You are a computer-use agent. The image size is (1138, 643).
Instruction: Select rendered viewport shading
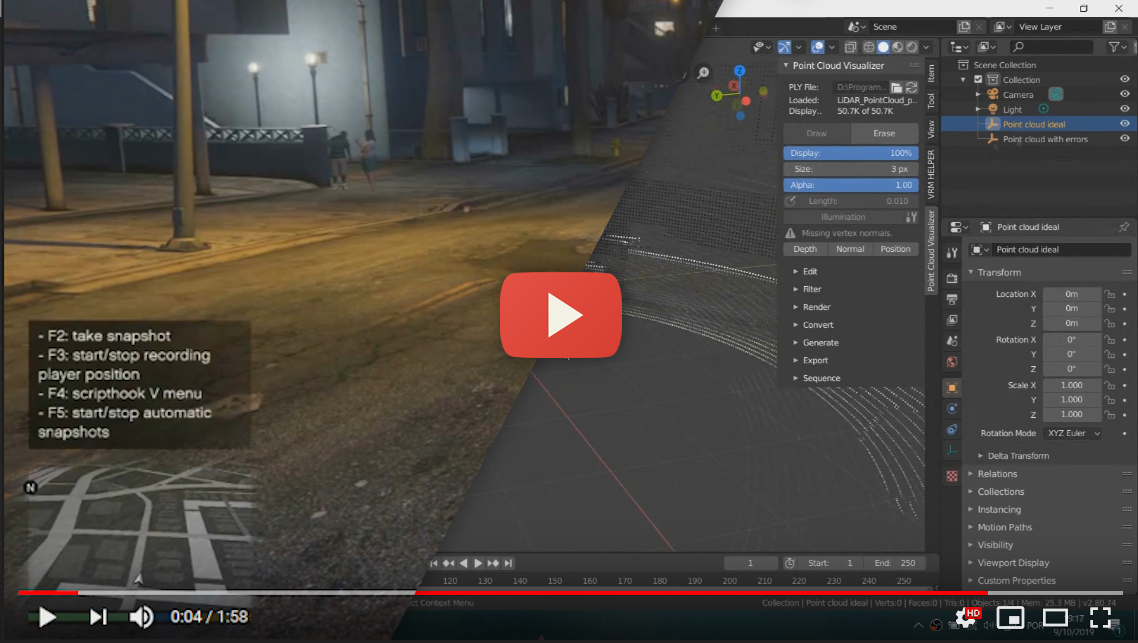point(912,47)
